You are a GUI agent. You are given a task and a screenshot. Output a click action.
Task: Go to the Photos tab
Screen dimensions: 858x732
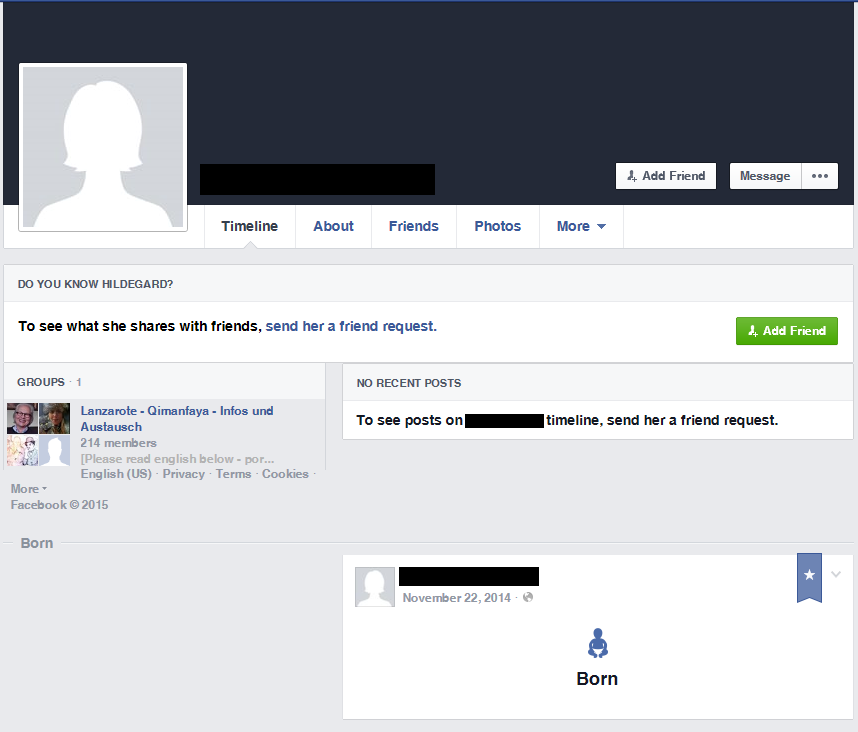pyautogui.click(x=497, y=226)
